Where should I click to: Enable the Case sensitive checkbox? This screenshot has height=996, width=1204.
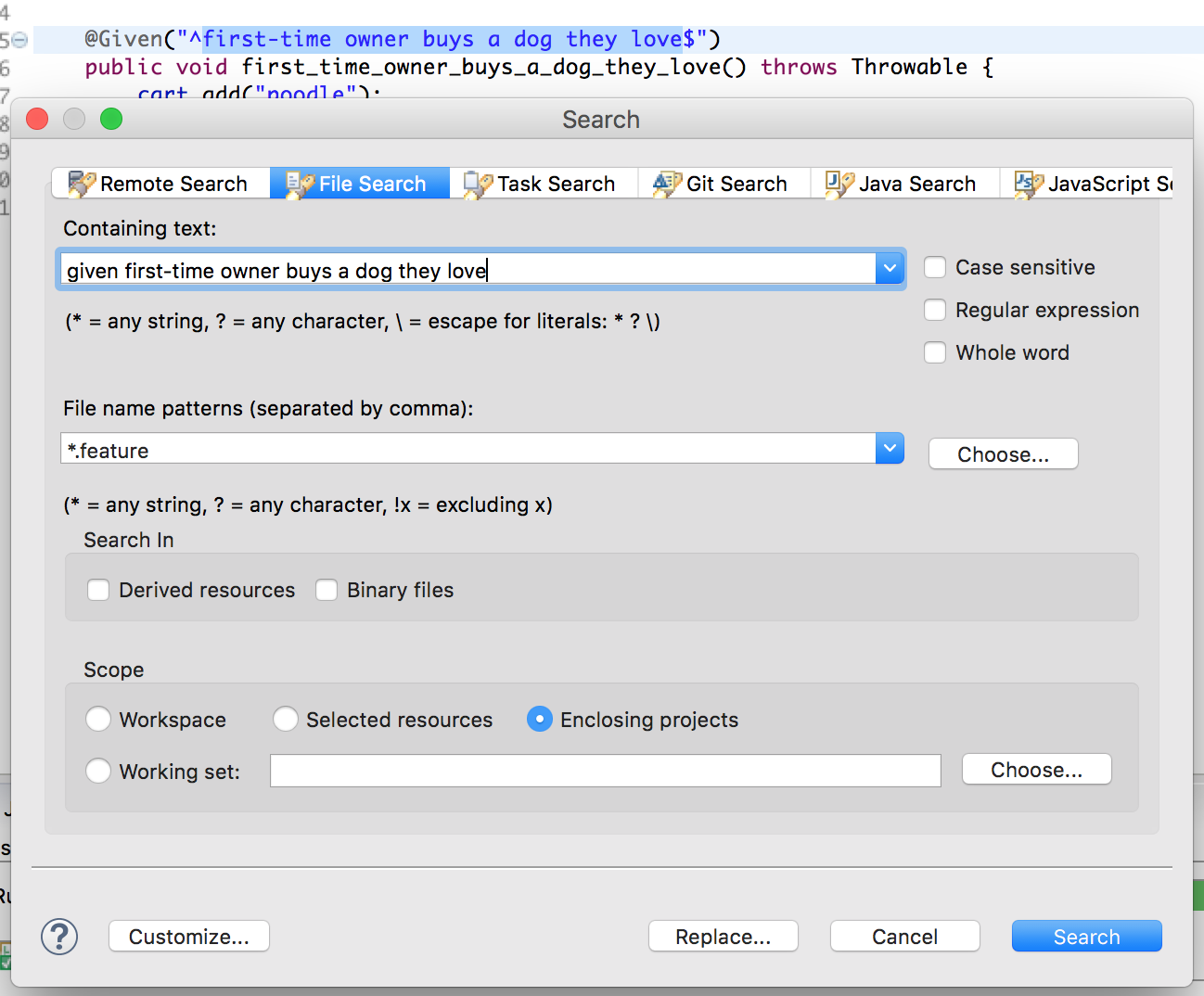(935, 267)
